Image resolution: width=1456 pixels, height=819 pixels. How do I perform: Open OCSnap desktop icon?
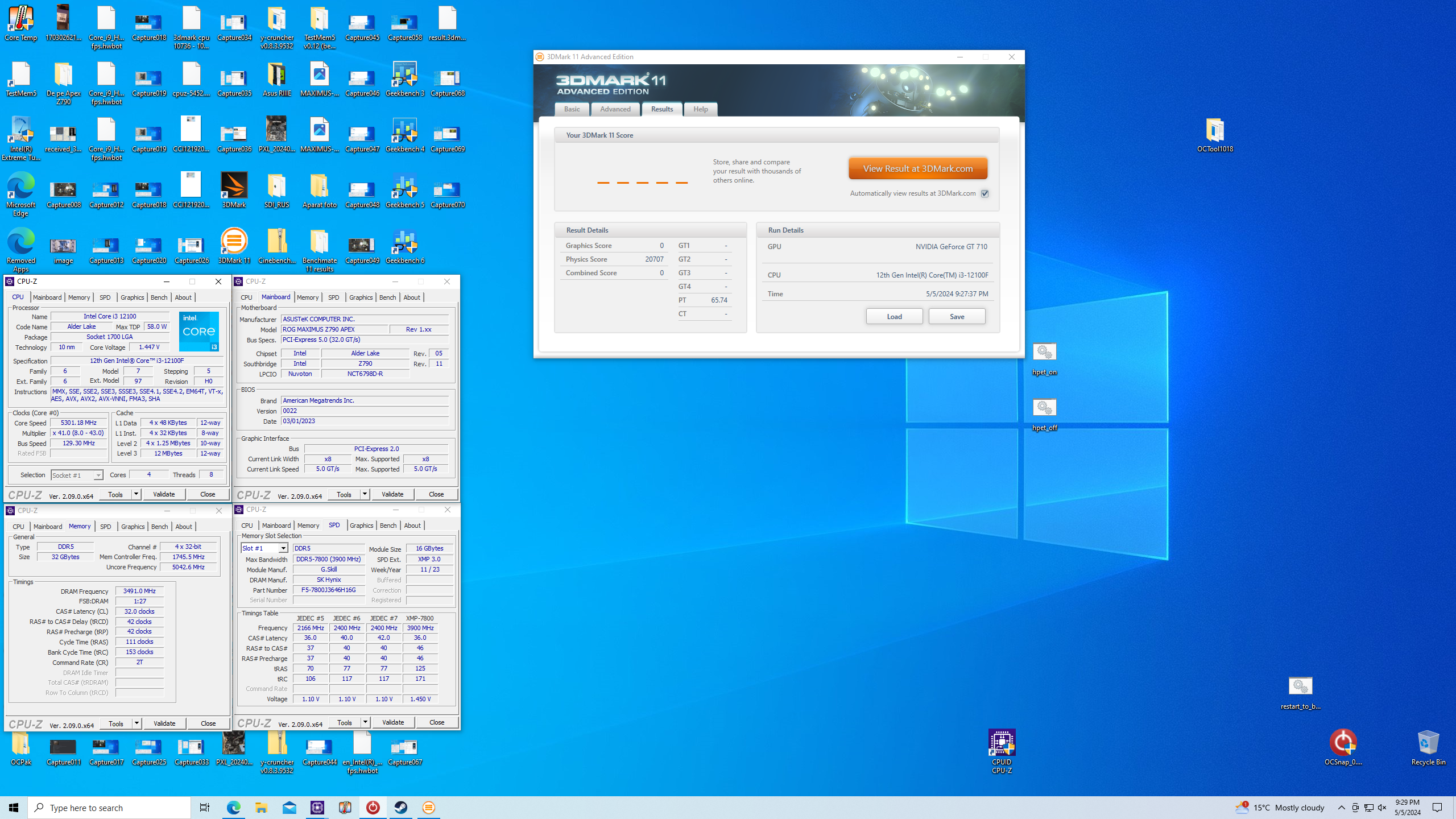(x=1343, y=747)
